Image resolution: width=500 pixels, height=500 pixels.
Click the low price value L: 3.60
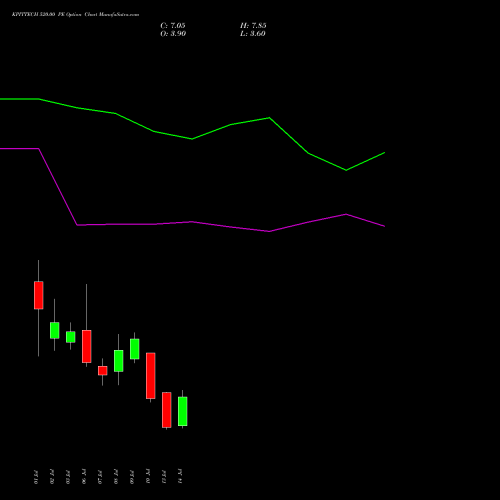[253, 34]
